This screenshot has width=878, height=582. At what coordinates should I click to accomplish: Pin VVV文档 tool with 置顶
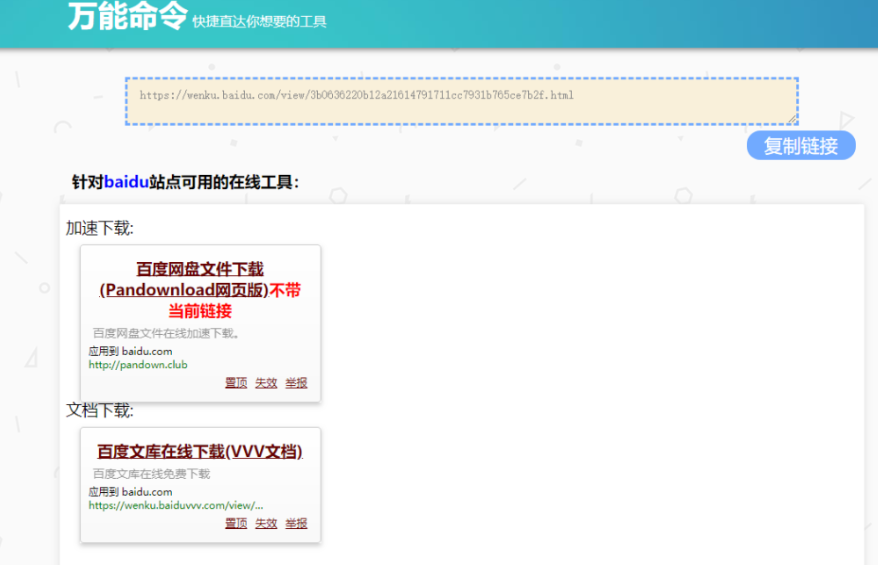click(x=236, y=523)
